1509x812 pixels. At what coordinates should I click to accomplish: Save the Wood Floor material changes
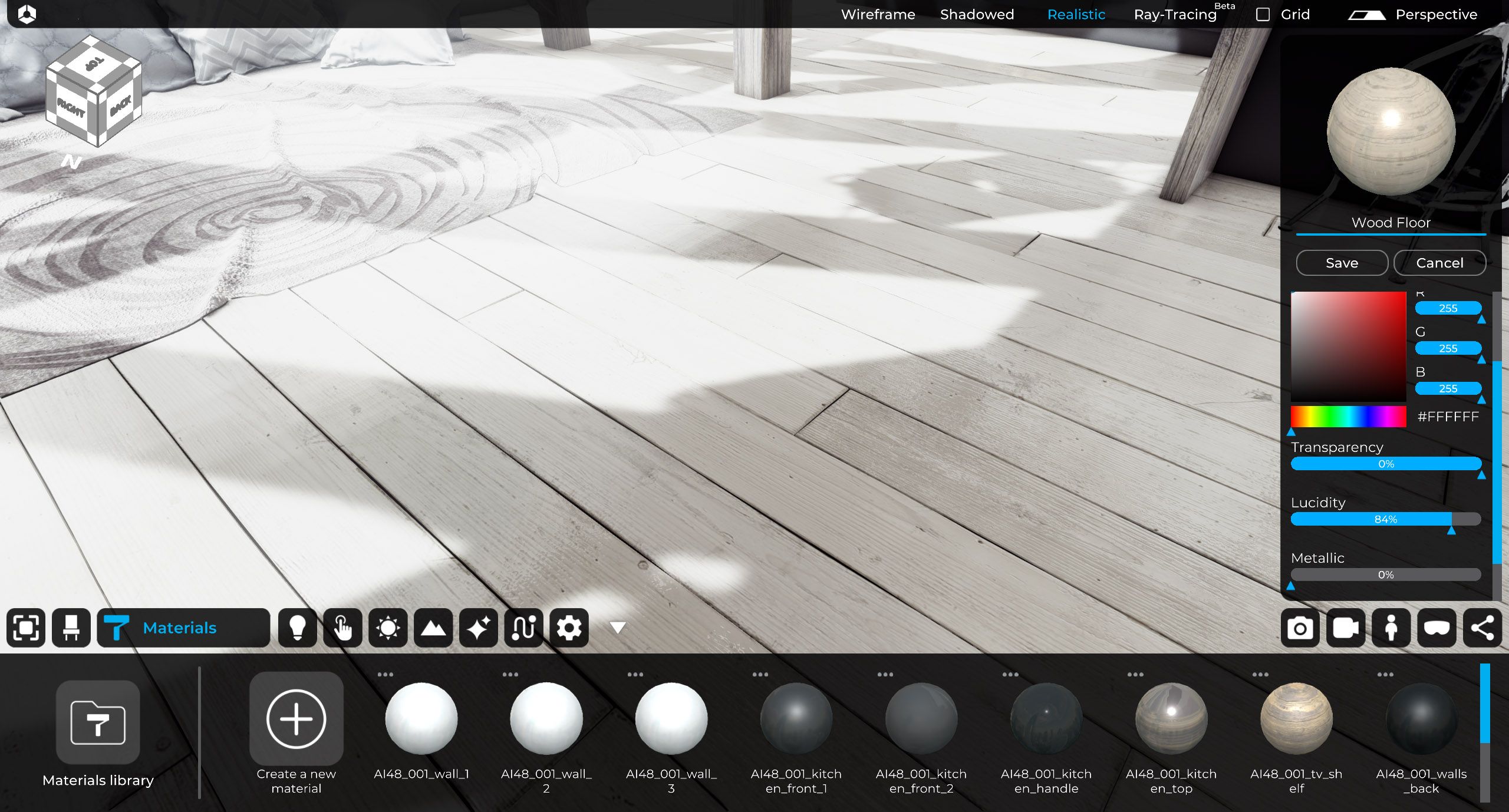pyautogui.click(x=1342, y=263)
